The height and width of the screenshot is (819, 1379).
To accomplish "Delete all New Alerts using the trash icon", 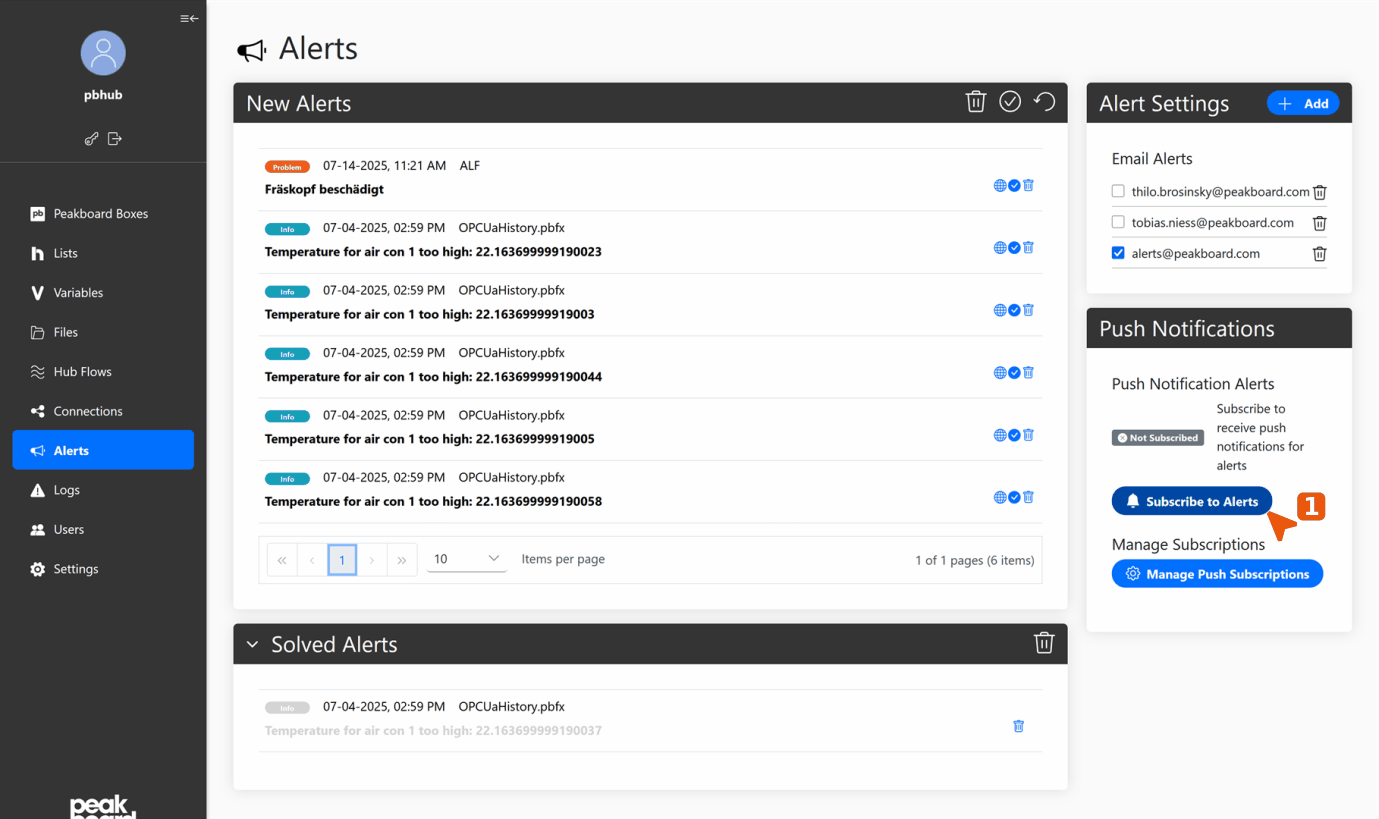I will [975, 101].
